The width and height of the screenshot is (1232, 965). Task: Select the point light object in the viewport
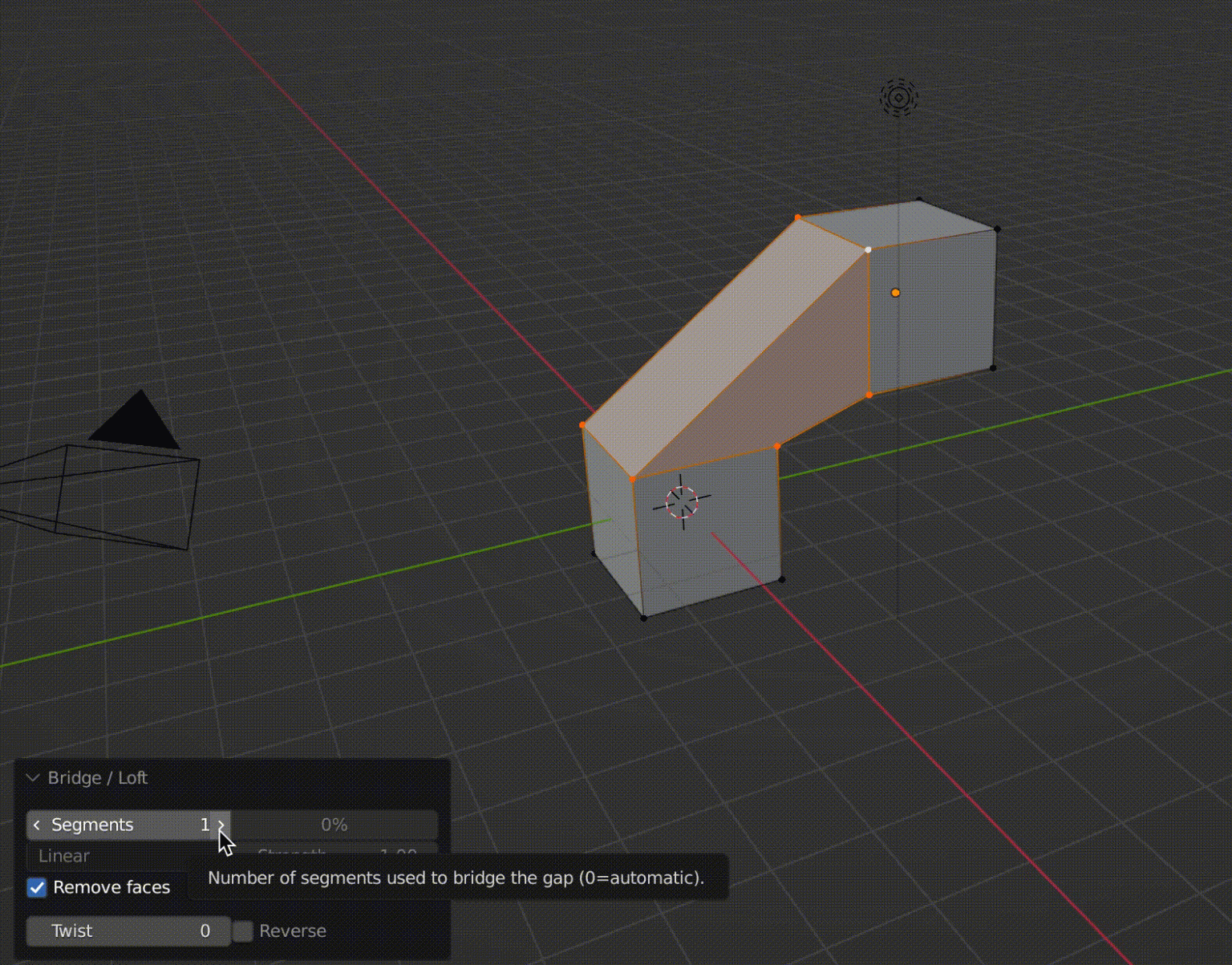pyautogui.click(x=898, y=98)
